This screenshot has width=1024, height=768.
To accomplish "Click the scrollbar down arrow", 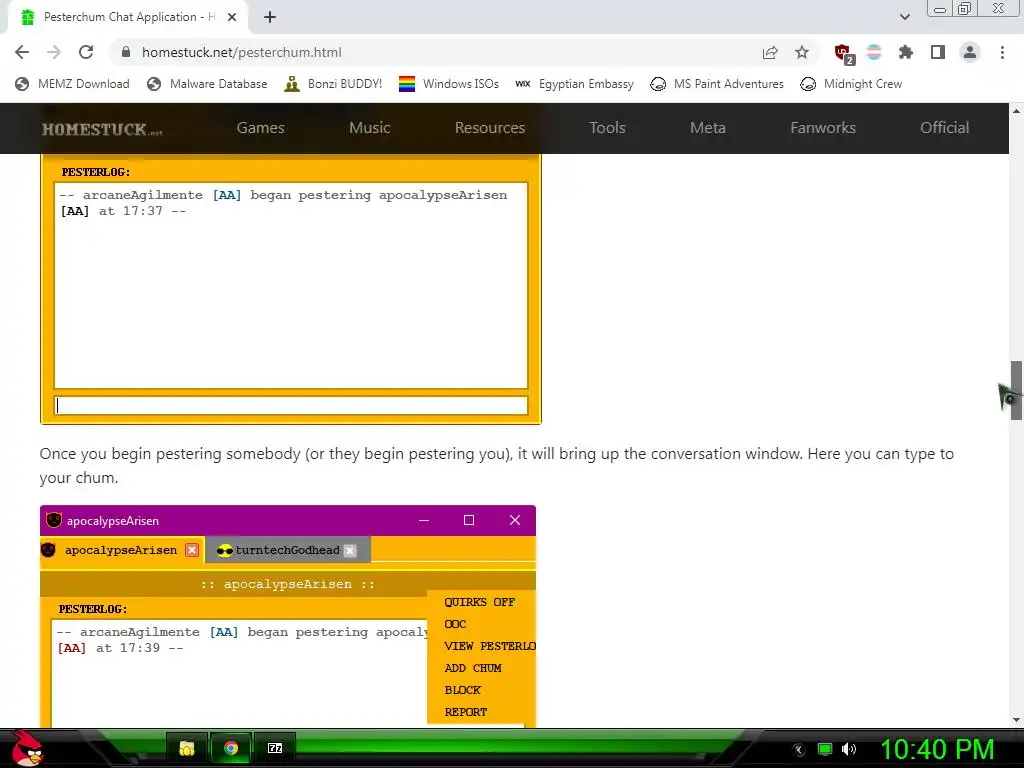I will tap(1016, 720).
